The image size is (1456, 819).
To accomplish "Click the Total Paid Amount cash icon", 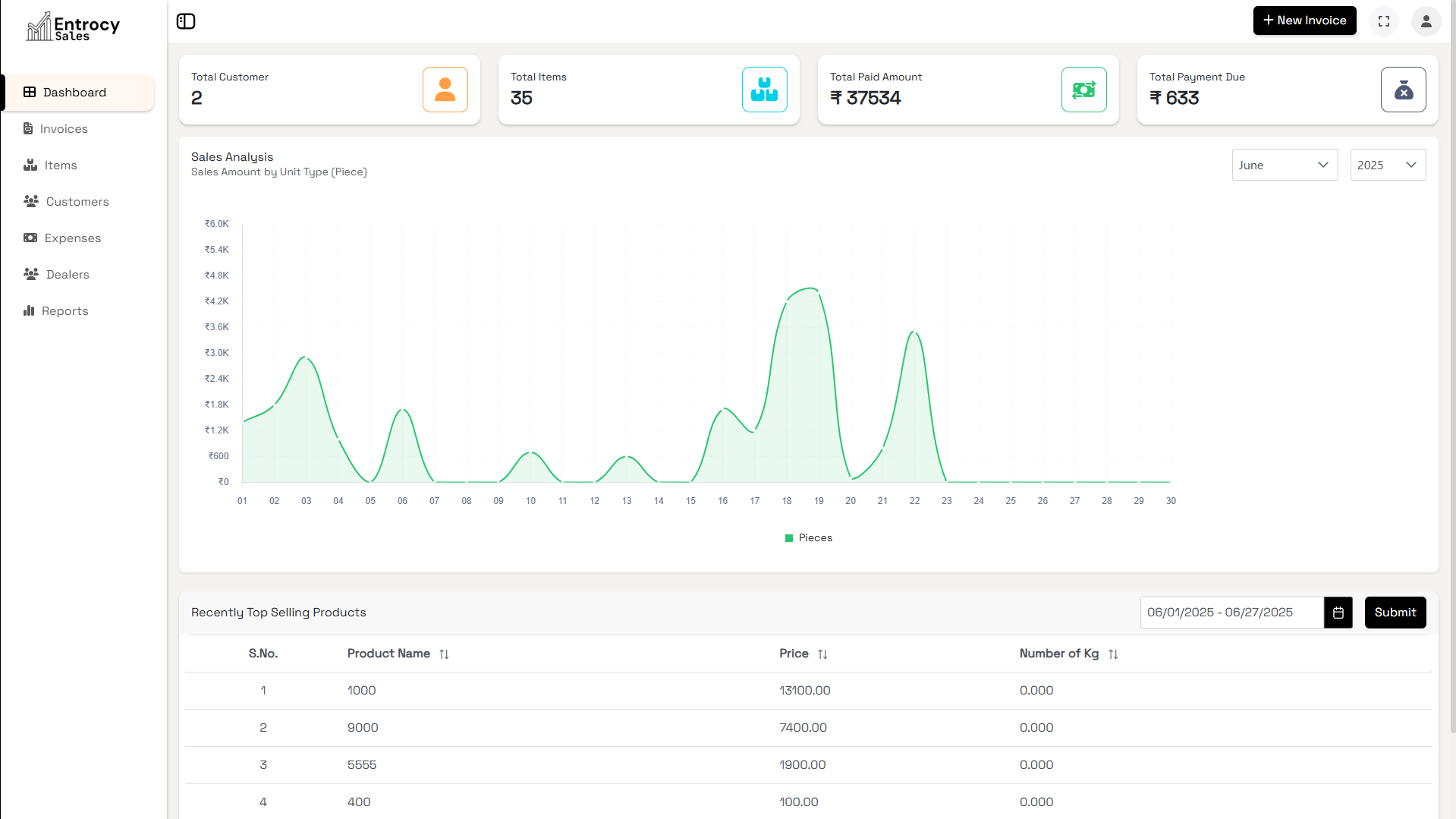I will pos(1083,90).
